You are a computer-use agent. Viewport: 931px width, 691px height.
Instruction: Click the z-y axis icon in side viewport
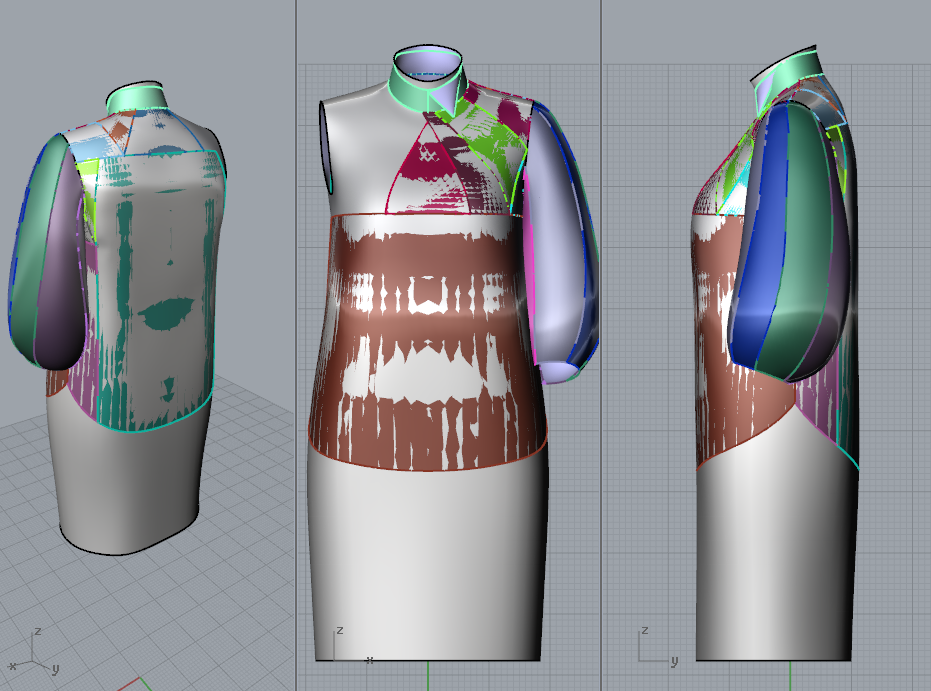pos(658,646)
